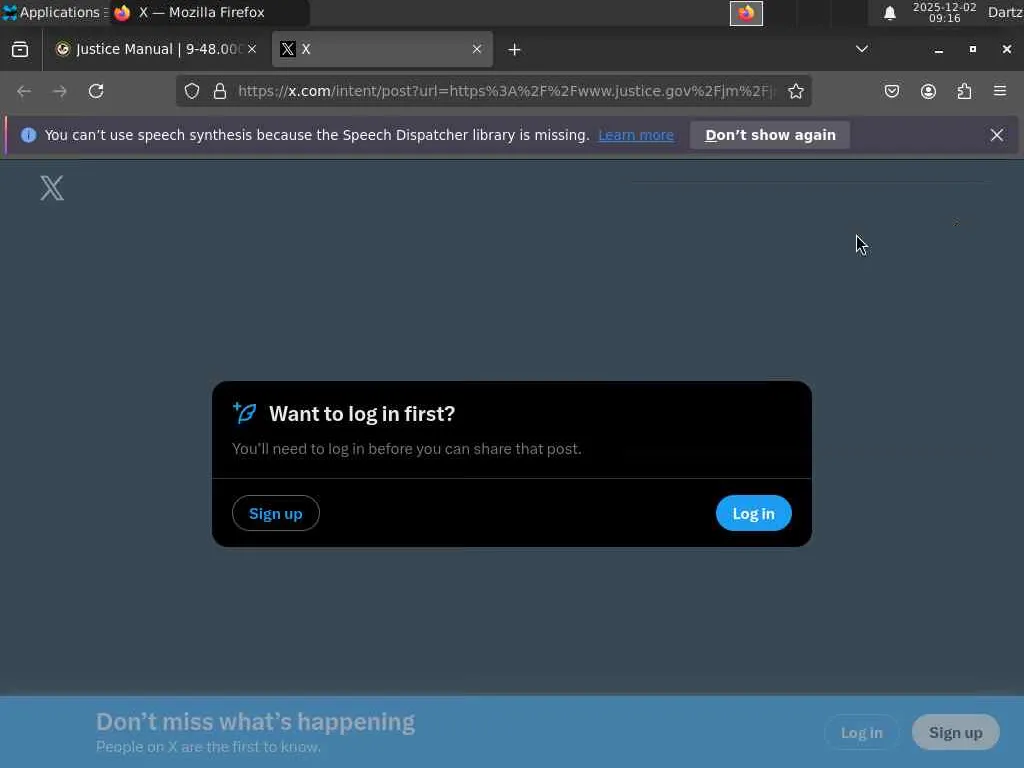
Task: Open the tracking protection shield icon
Action: tap(191, 91)
